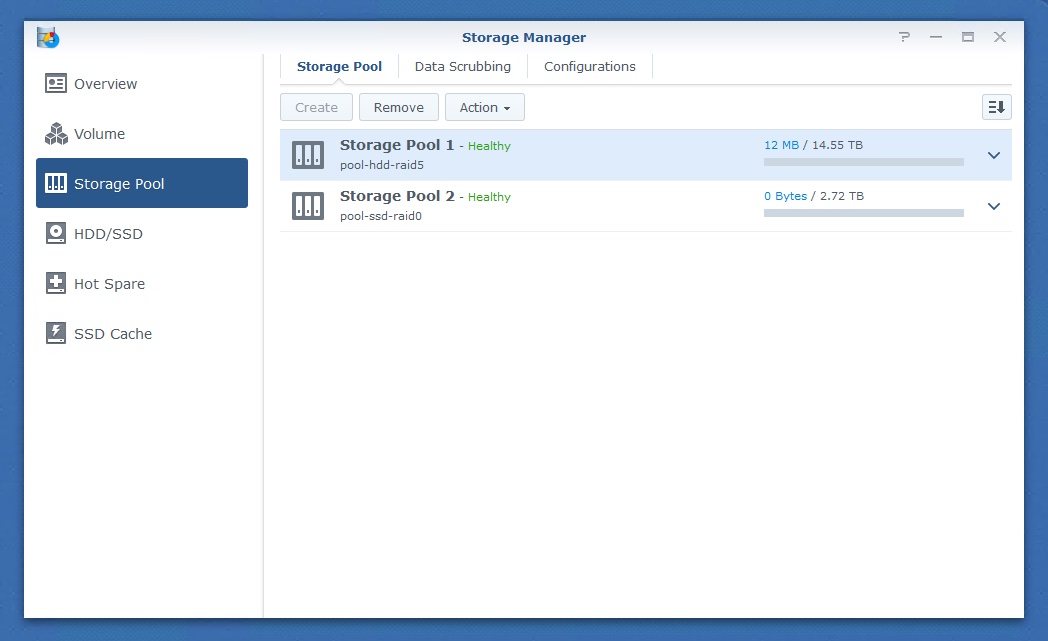Click the Storage Manager app logo icon
This screenshot has width=1048, height=641.
[x=48, y=38]
